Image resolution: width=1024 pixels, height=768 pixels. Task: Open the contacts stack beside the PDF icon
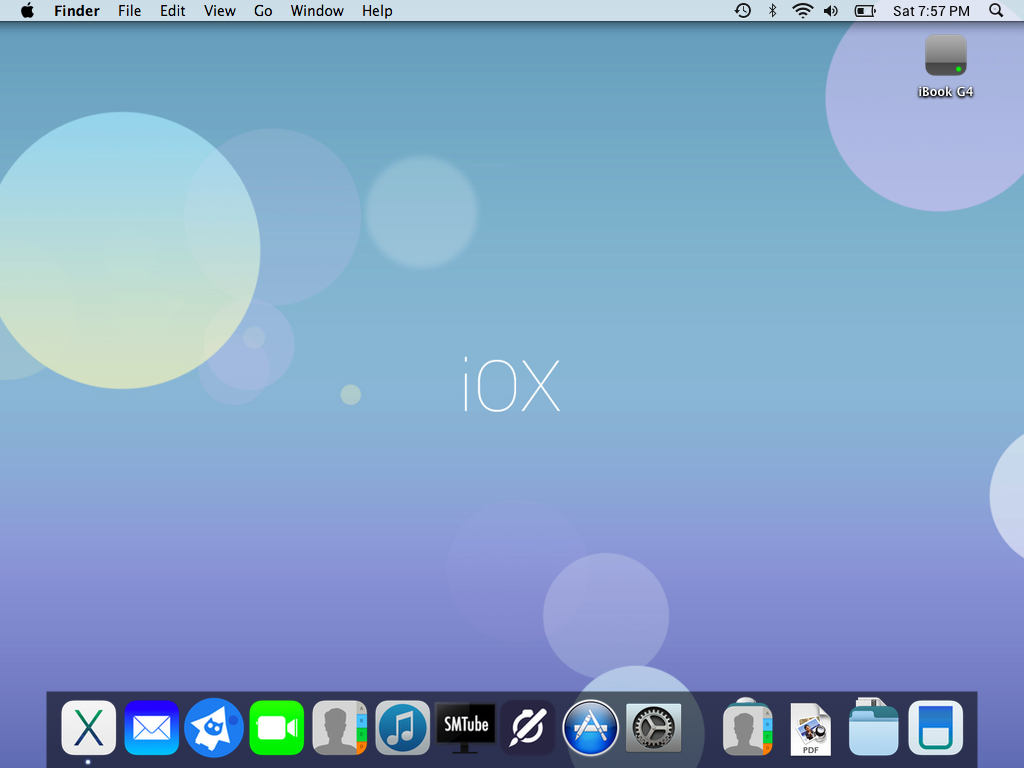(x=748, y=728)
